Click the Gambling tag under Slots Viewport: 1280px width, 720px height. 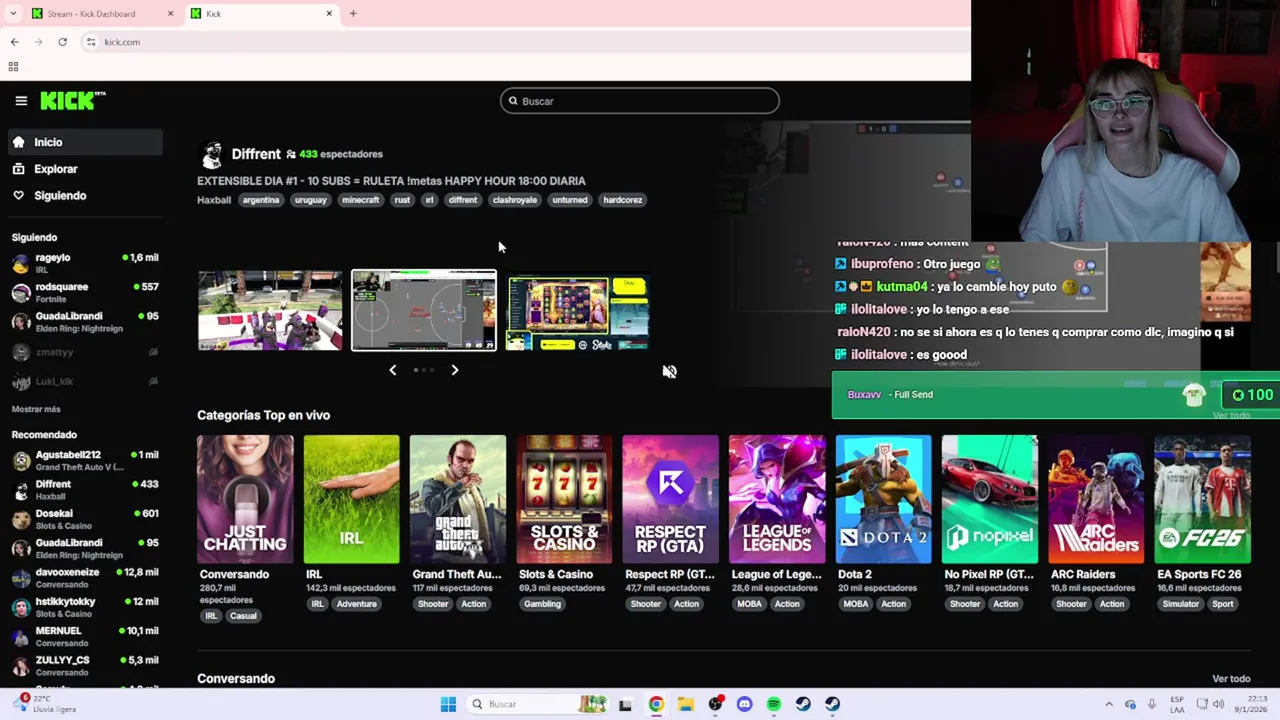coord(542,604)
